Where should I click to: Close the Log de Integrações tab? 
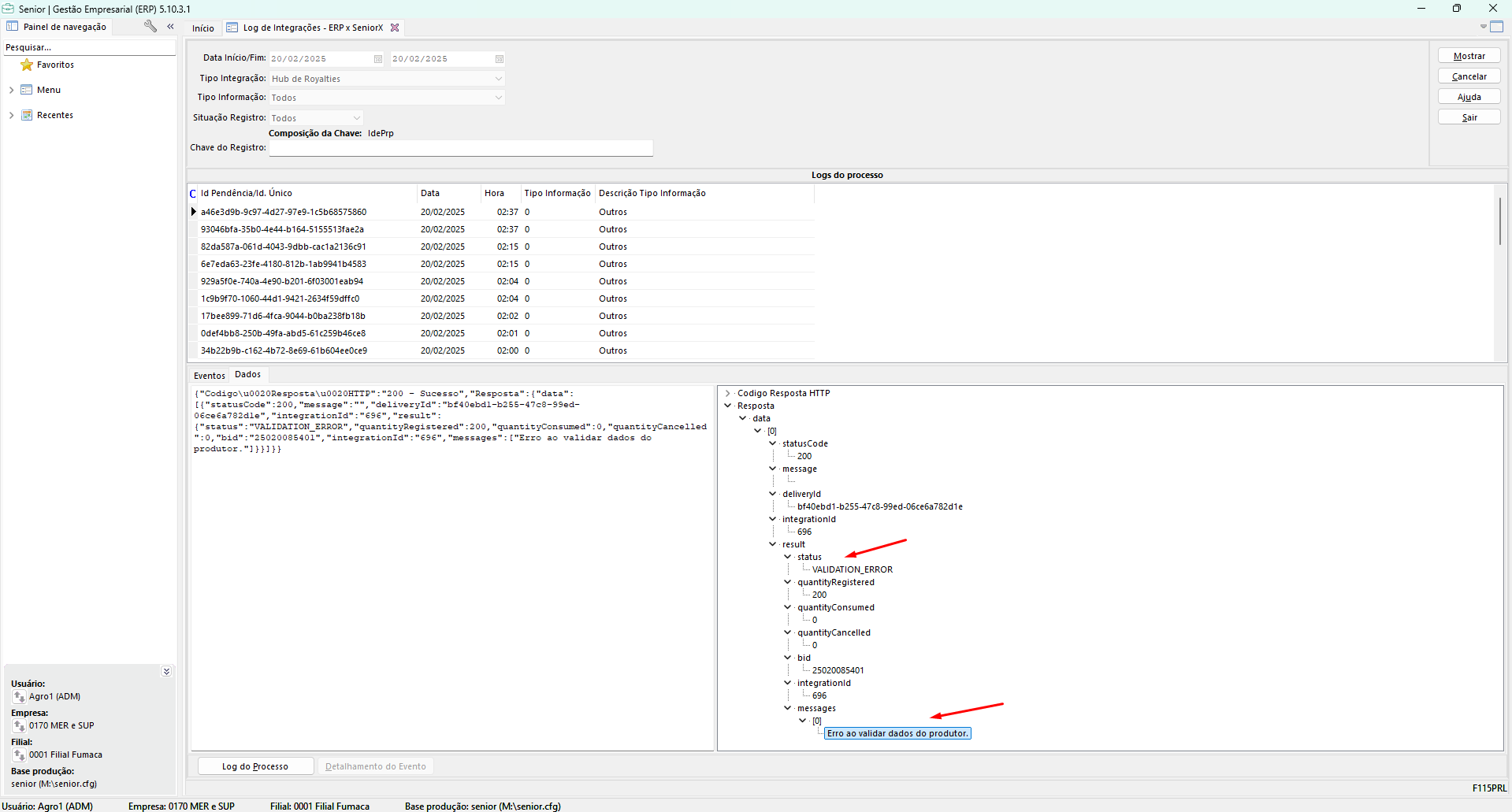[395, 28]
